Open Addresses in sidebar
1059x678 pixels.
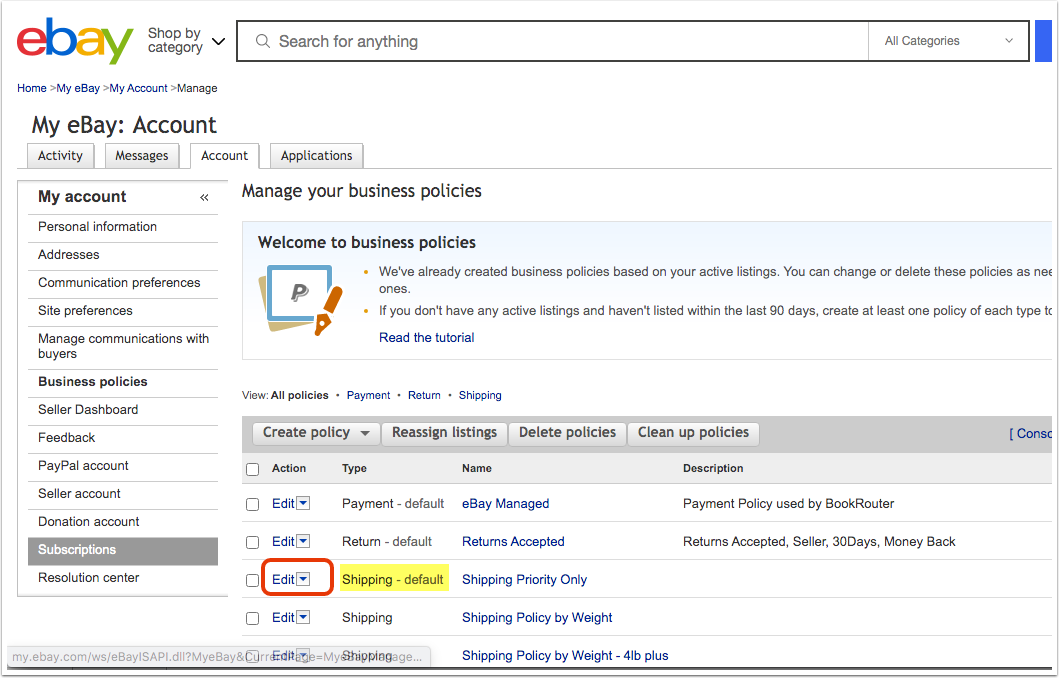pos(68,255)
